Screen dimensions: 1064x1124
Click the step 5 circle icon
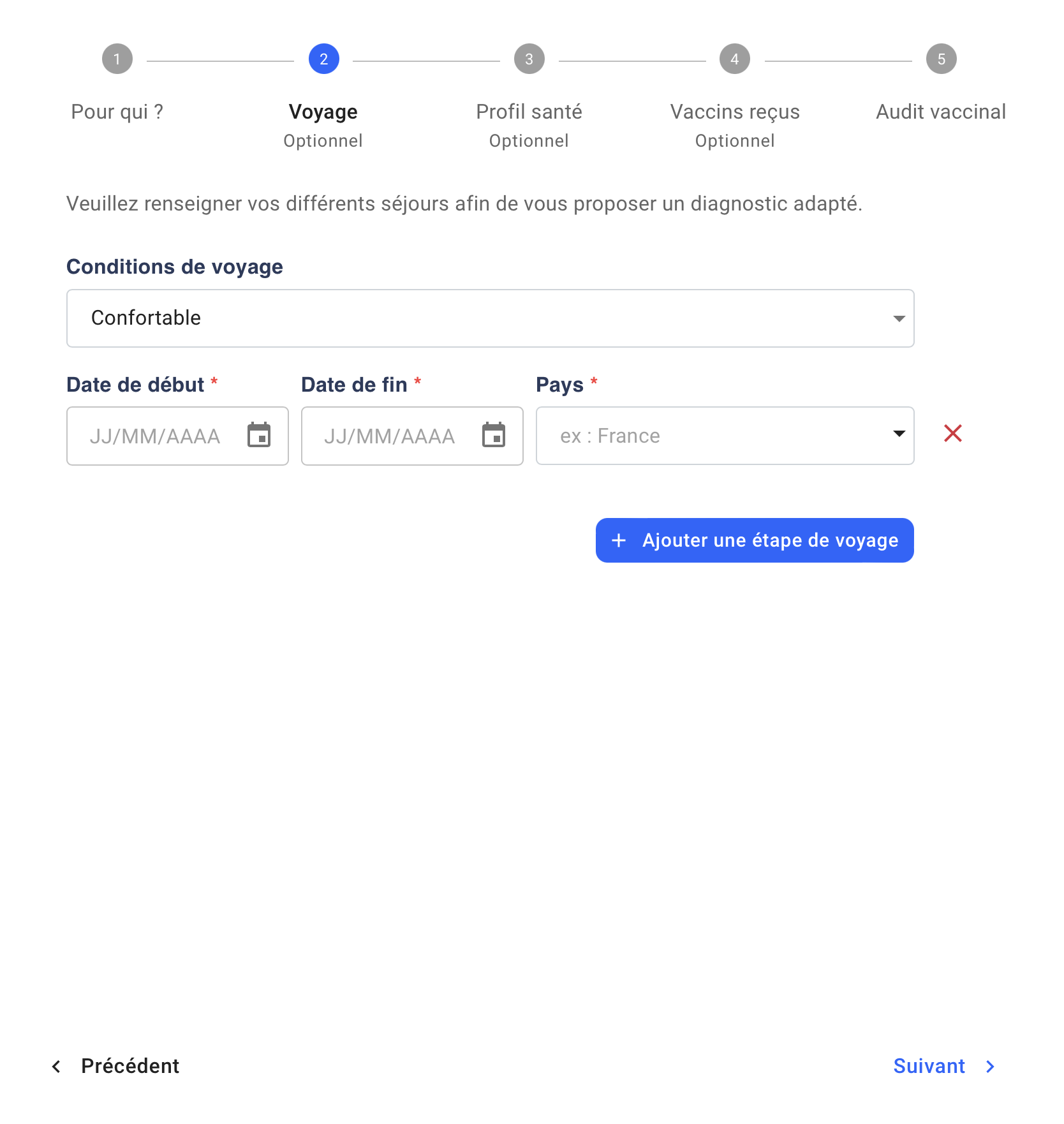tap(942, 59)
